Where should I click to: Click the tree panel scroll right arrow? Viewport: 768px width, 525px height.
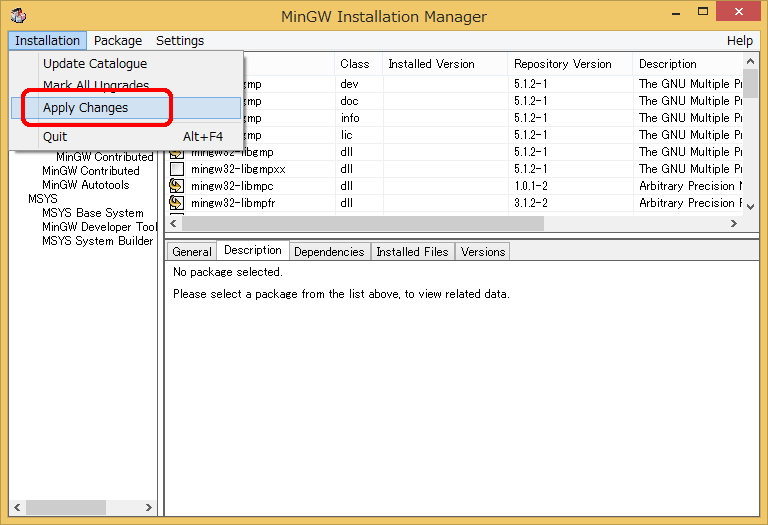(148, 507)
